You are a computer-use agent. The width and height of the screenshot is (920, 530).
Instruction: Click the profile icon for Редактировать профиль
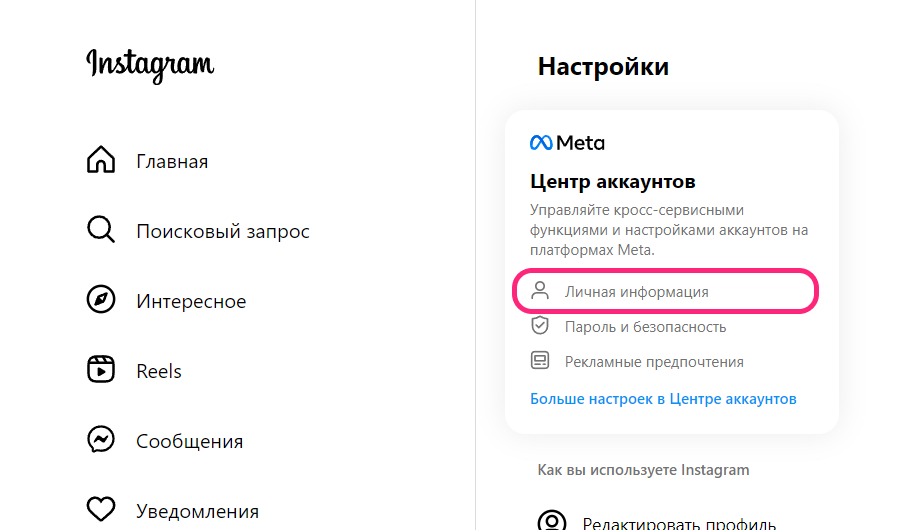pyautogui.click(x=552, y=521)
